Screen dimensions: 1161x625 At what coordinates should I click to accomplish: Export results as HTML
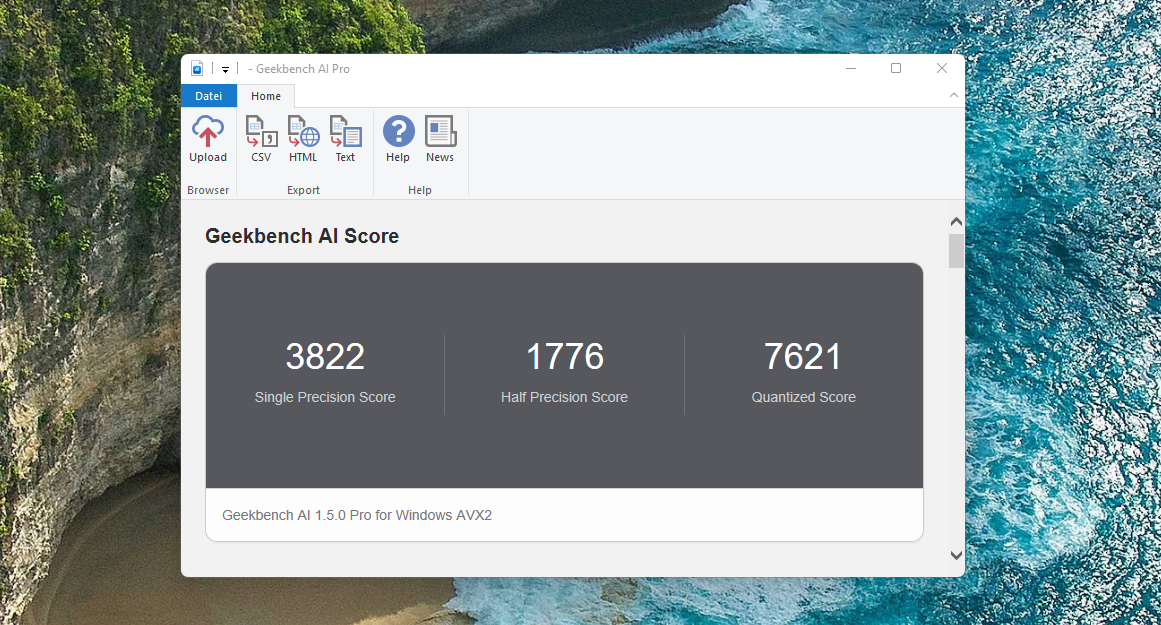pos(303,140)
